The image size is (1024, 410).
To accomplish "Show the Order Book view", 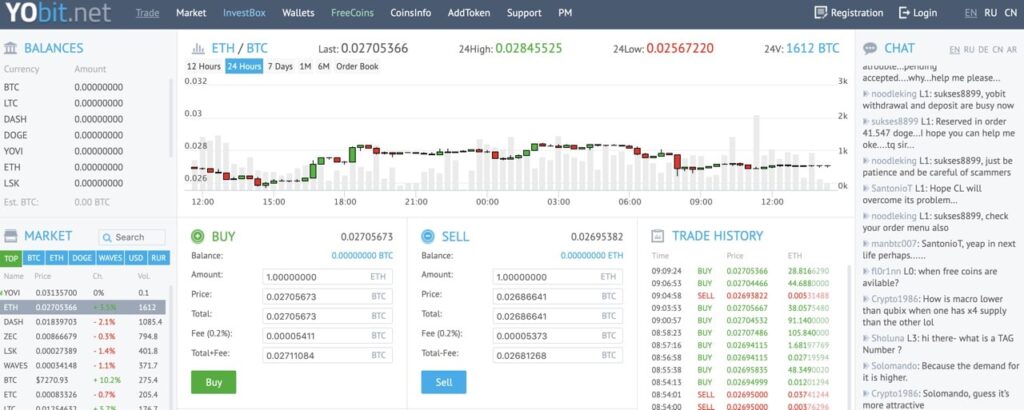I will tap(357, 66).
